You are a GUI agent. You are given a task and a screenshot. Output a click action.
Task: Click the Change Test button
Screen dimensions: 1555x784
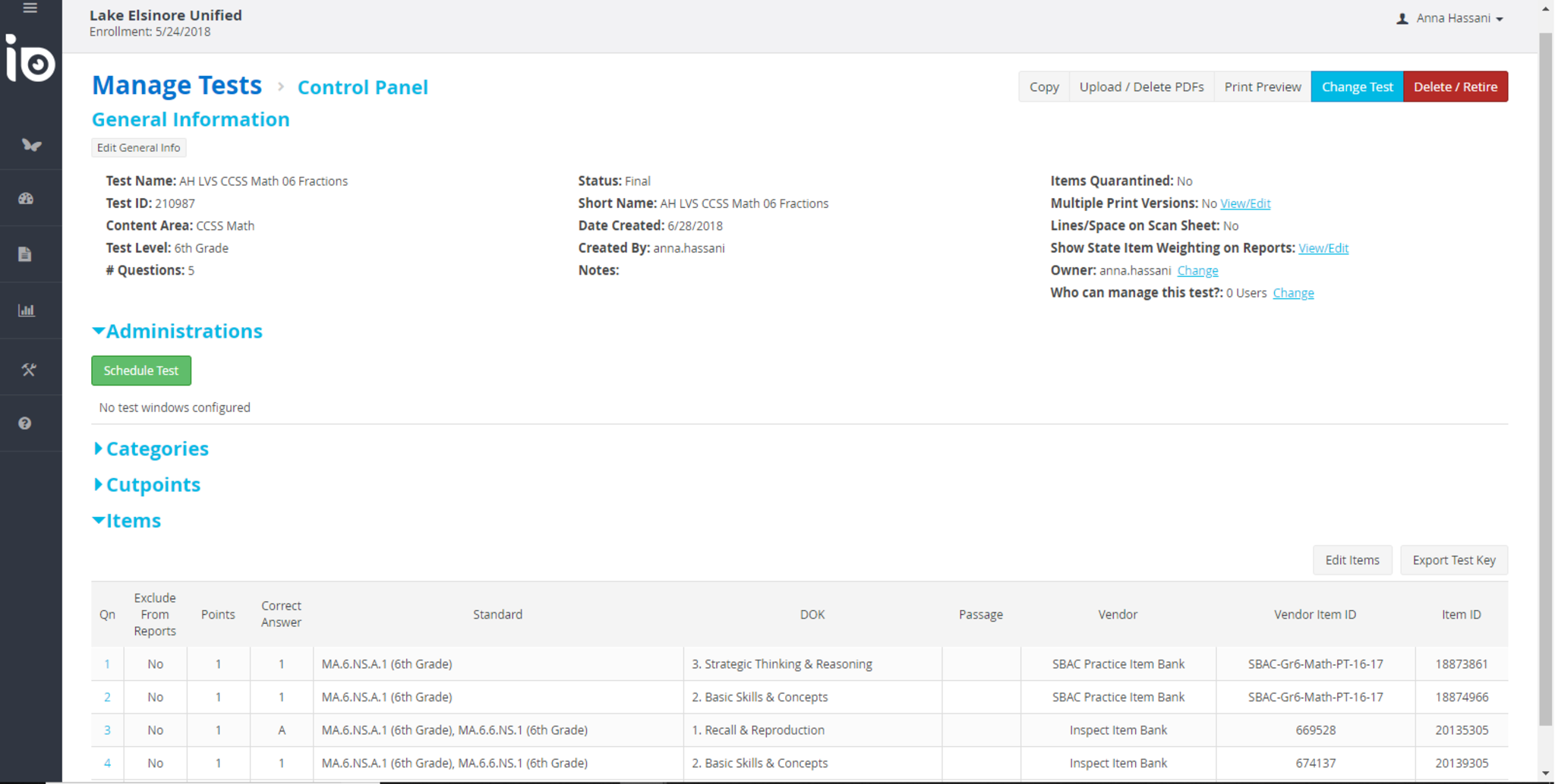pos(1356,87)
